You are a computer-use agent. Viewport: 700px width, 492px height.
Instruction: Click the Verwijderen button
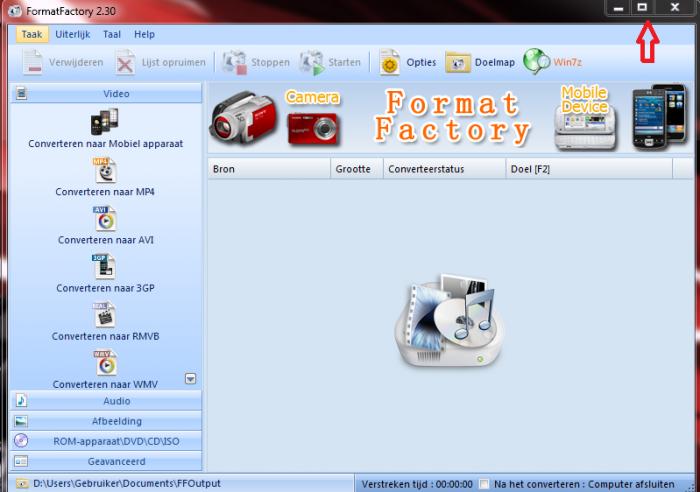click(61, 62)
